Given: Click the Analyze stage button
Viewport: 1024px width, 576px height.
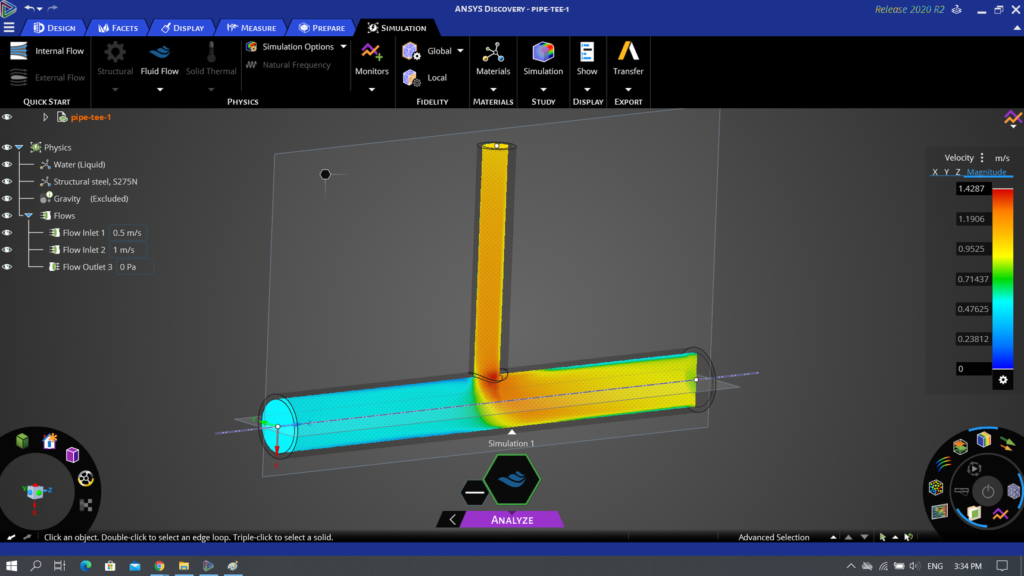Looking at the screenshot, I should click(x=512, y=520).
